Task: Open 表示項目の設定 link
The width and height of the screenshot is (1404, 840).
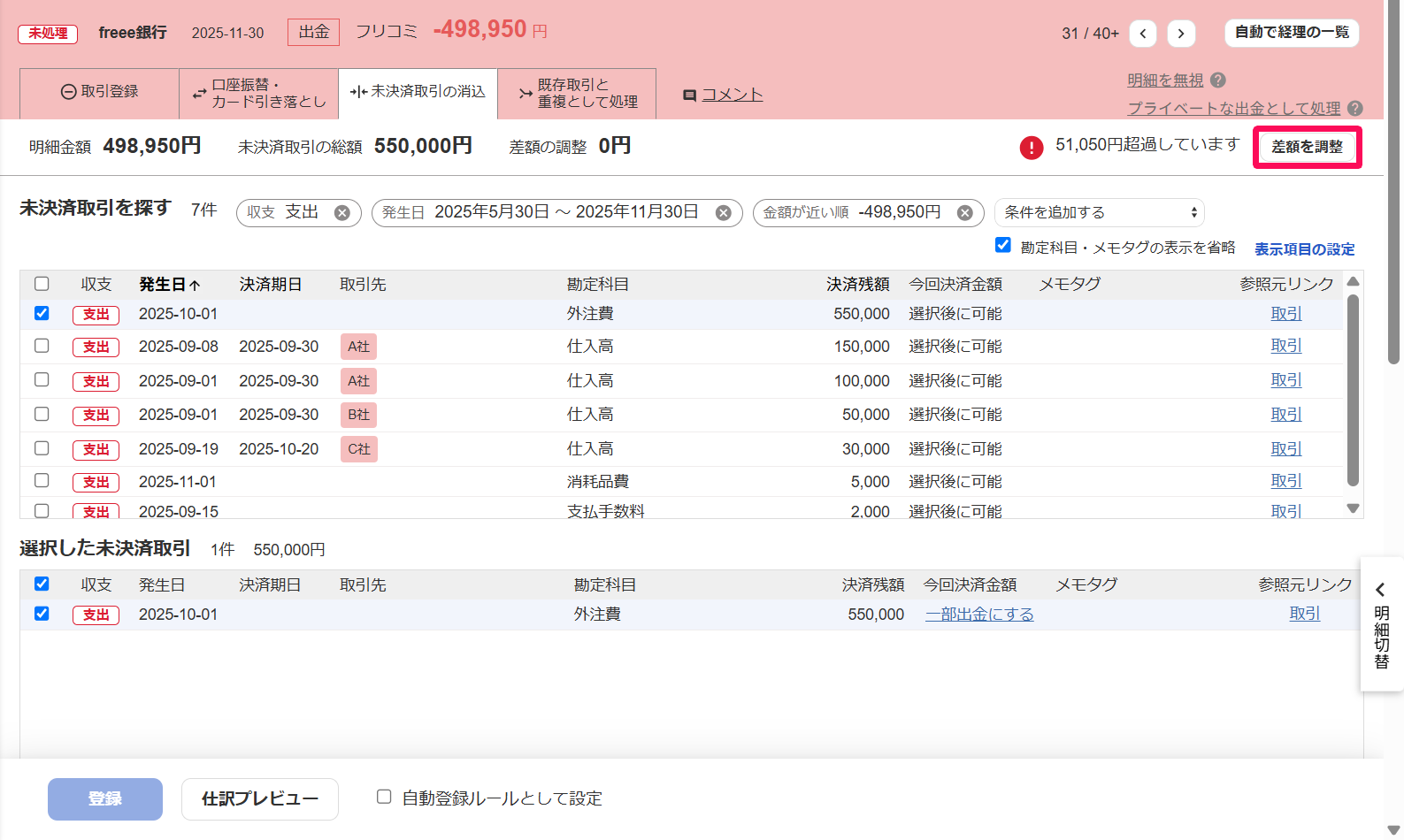Action: pos(1305,249)
